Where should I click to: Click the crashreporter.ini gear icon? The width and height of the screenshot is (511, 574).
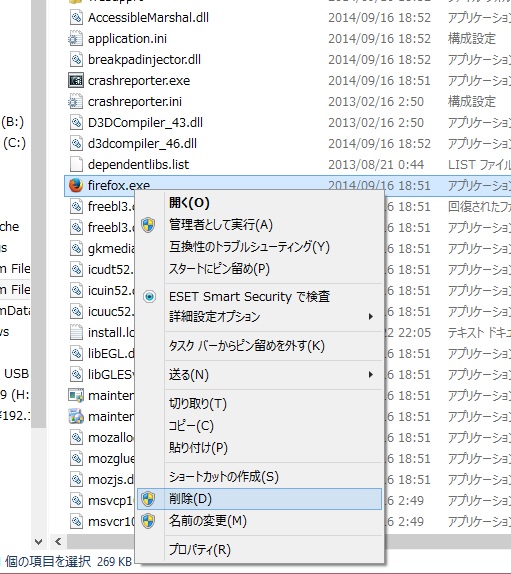pos(76,102)
